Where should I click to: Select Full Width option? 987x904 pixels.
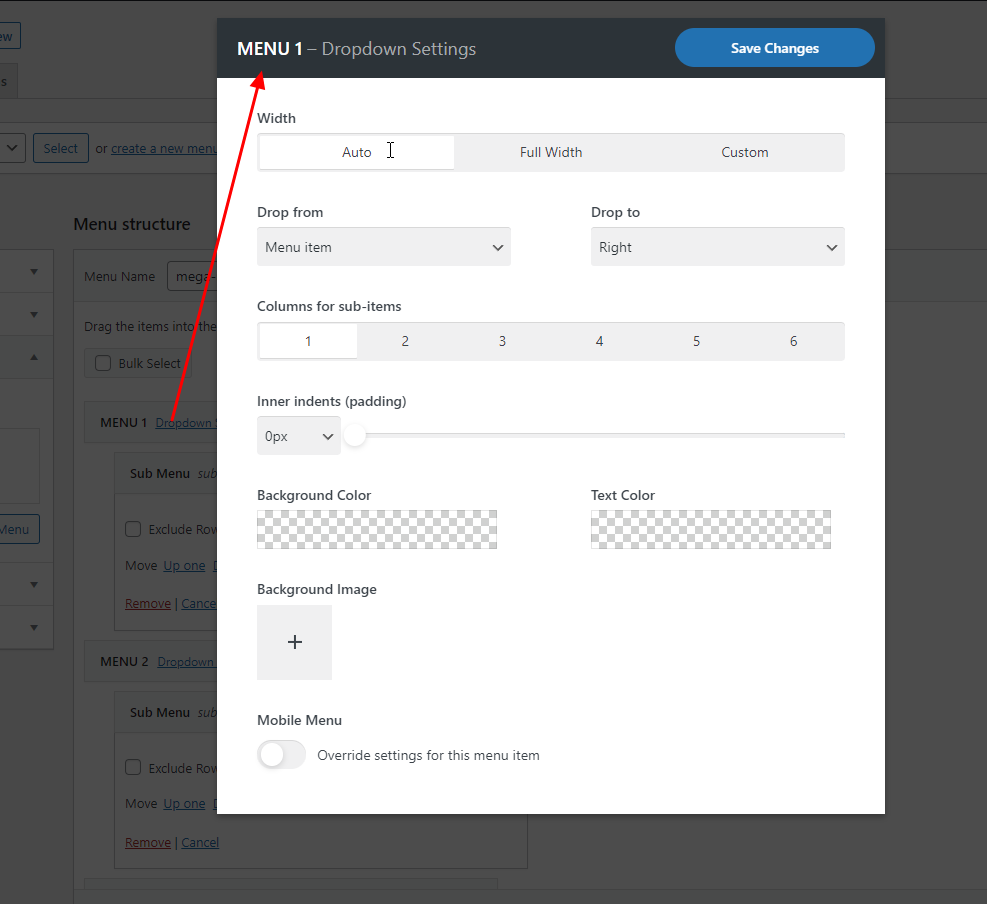pyautogui.click(x=551, y=152)
